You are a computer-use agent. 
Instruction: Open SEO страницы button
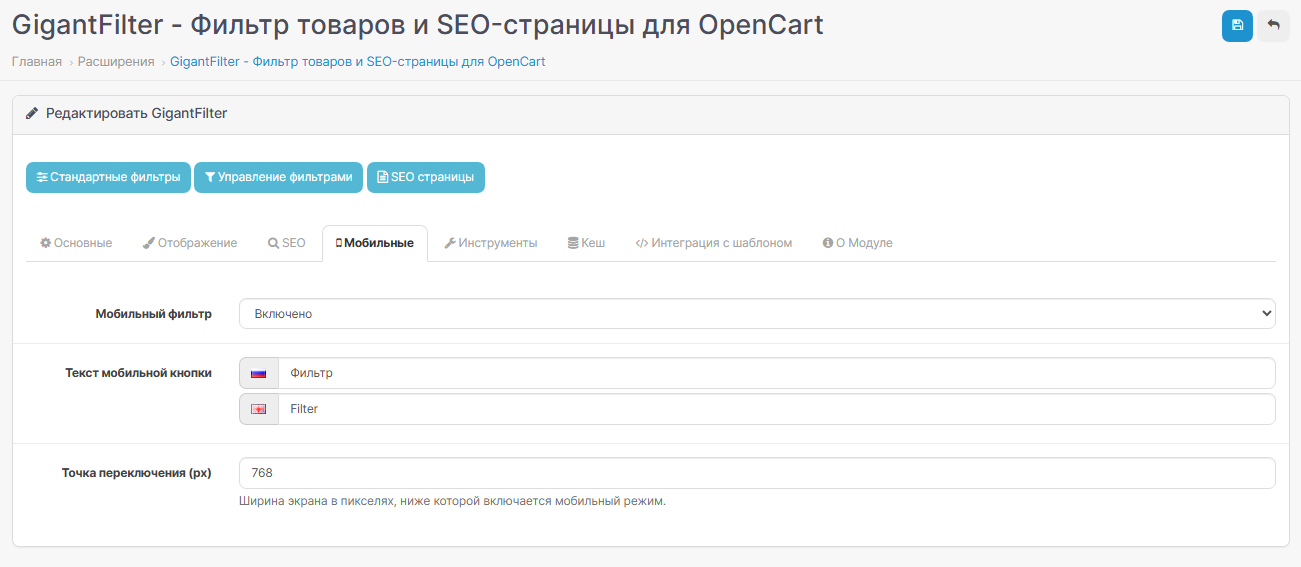tap(426, 177)
